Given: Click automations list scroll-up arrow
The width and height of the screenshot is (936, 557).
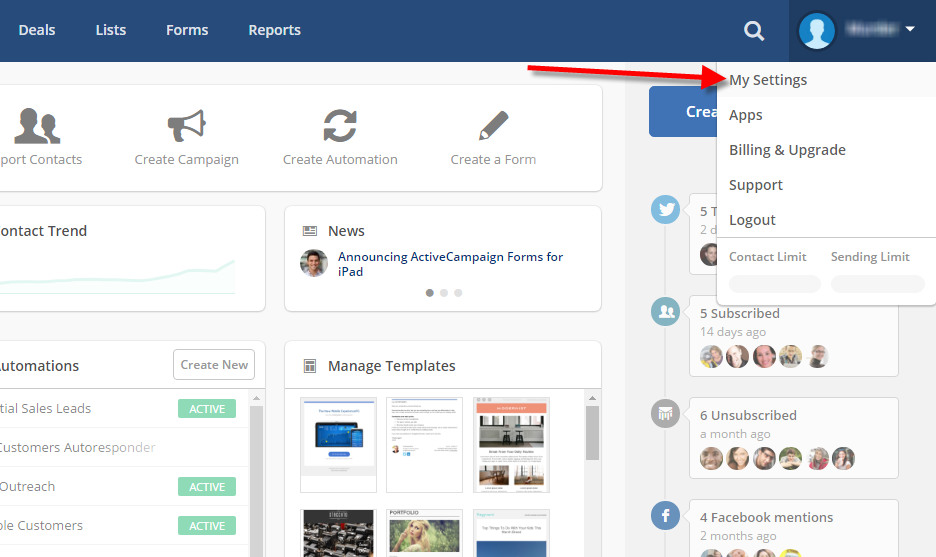Looking at the screenshot, I should click(x=256, y=398).
